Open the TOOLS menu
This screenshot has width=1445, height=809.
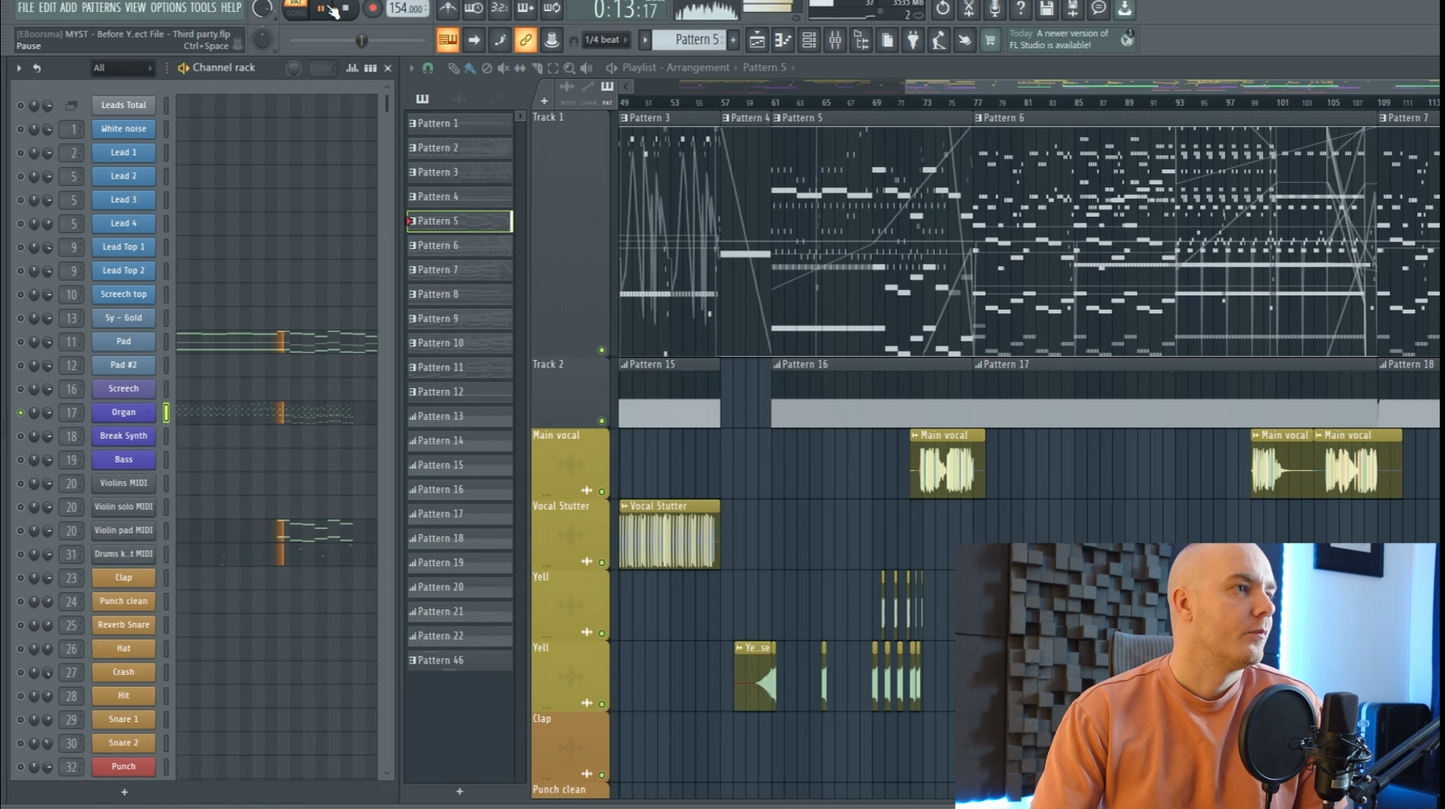[x=202, y=8]
